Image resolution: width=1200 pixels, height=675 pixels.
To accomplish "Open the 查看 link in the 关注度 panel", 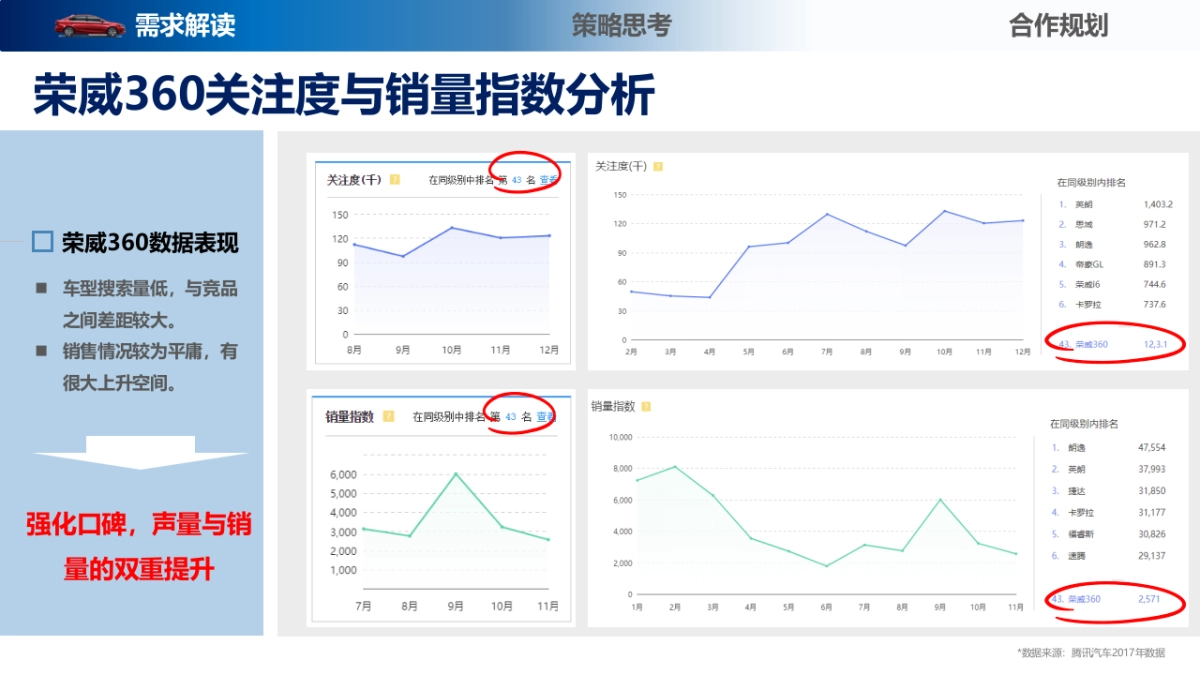I will pyautogui.click(x=548, y=180).
